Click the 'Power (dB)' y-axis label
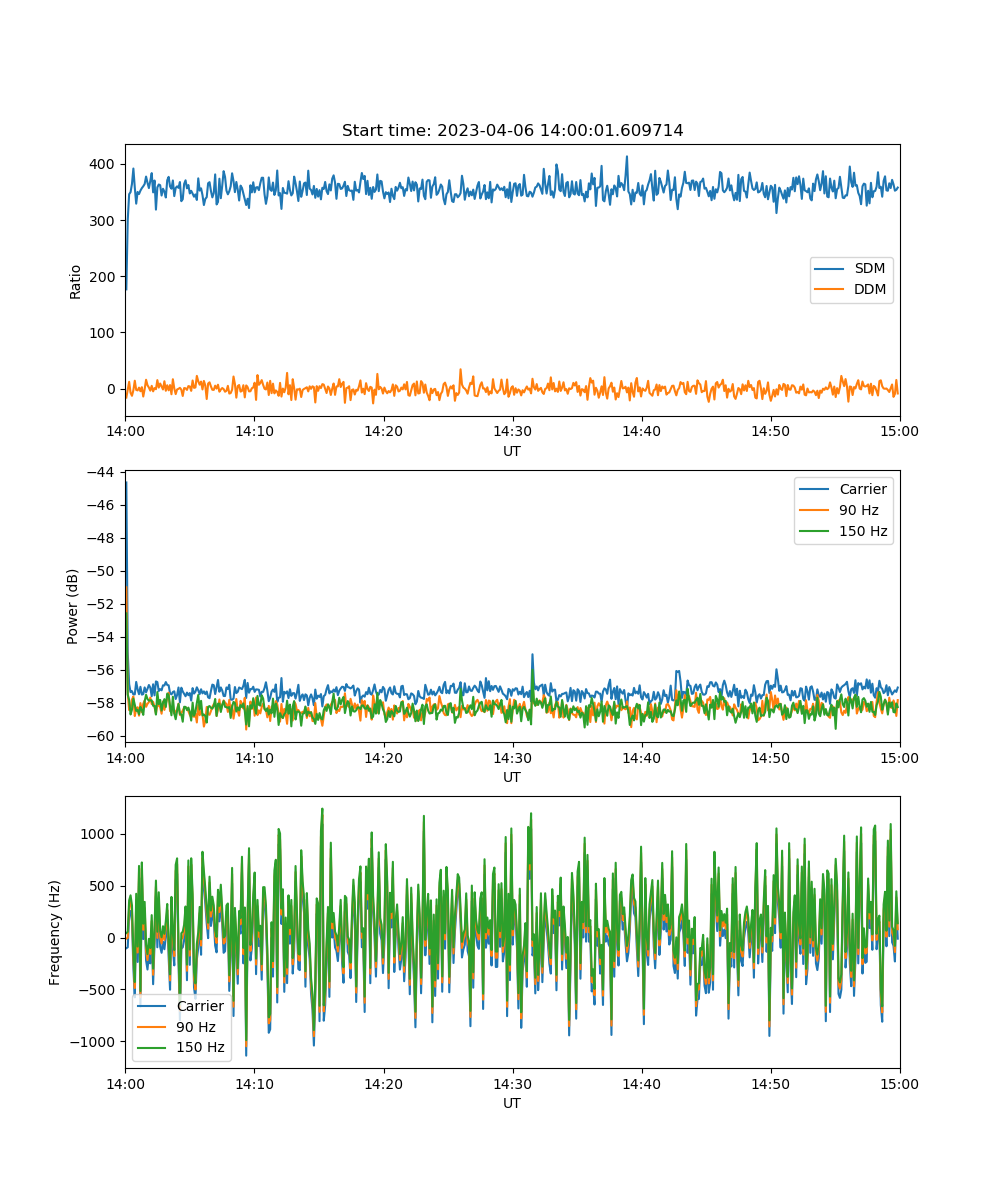The image size is (1000, 1200). pyautogui.click(x=73, y=607)
